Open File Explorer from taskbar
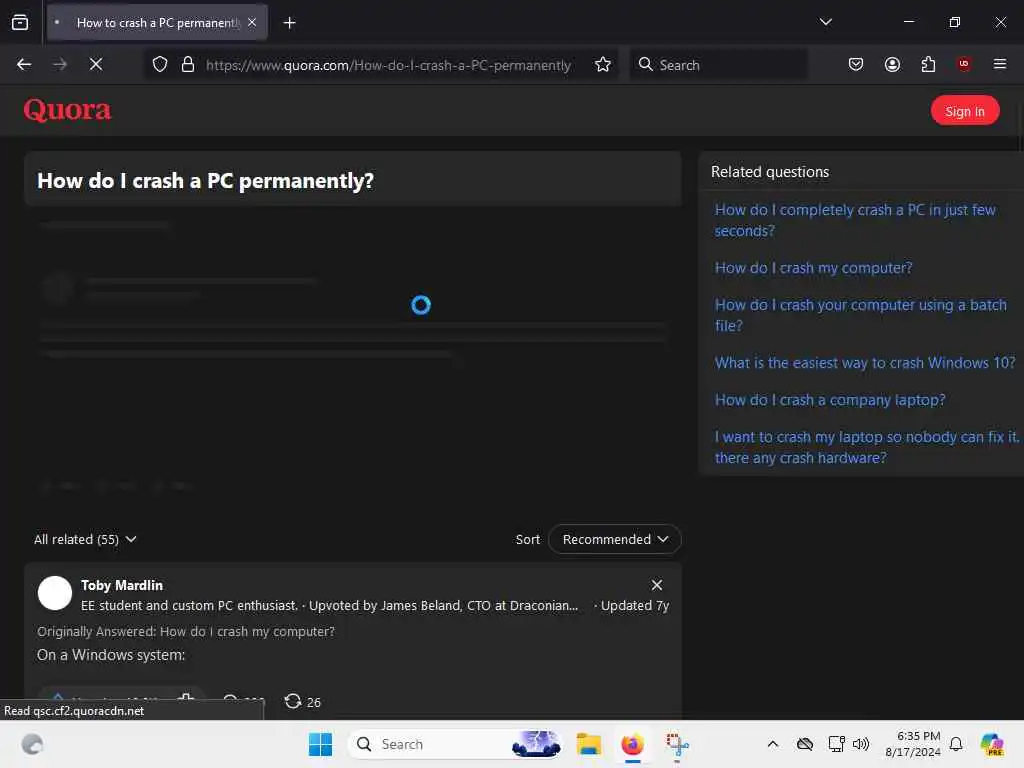 click(588, 744)
